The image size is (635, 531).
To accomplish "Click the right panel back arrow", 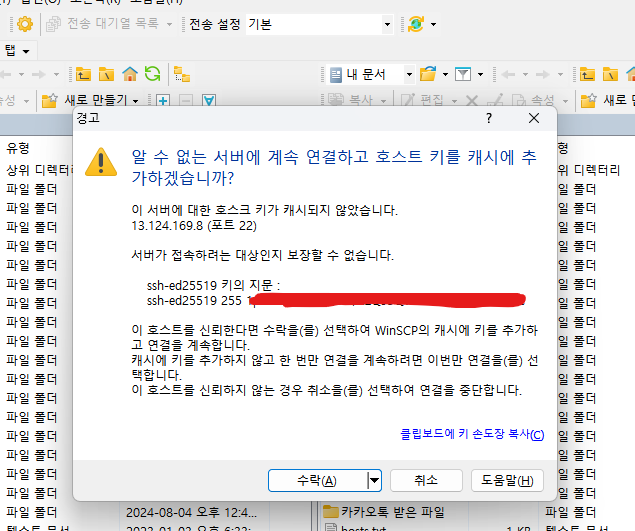I will tap(508, 75).
